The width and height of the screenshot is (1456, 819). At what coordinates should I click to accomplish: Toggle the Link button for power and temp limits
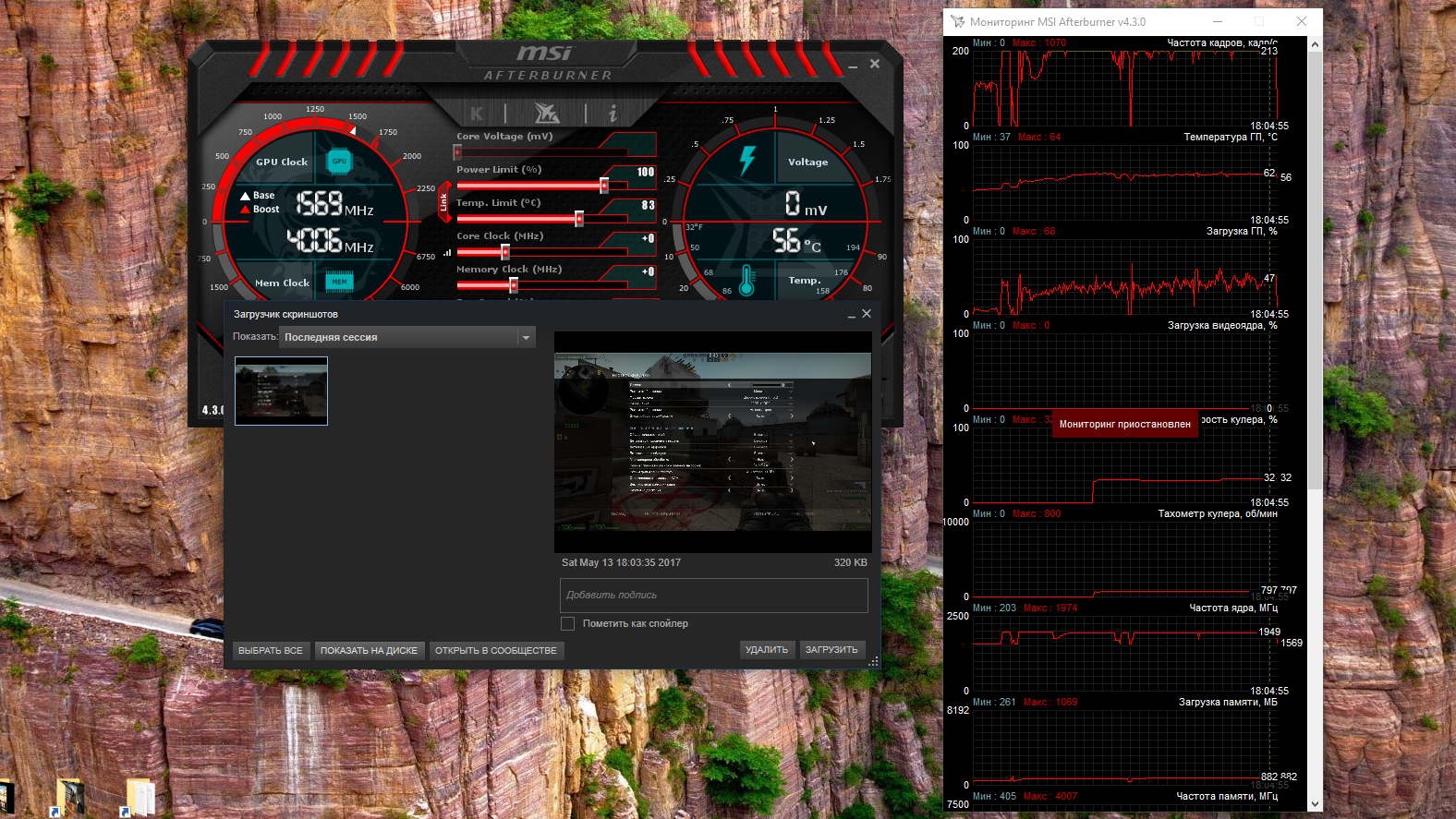pos(443,202)
